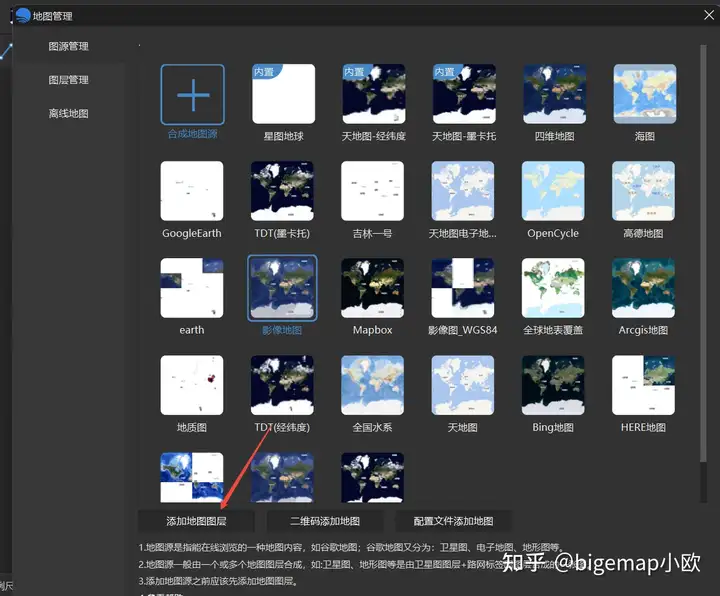
Task: Choose the OpenCycle map source
Action: (553, 191)
